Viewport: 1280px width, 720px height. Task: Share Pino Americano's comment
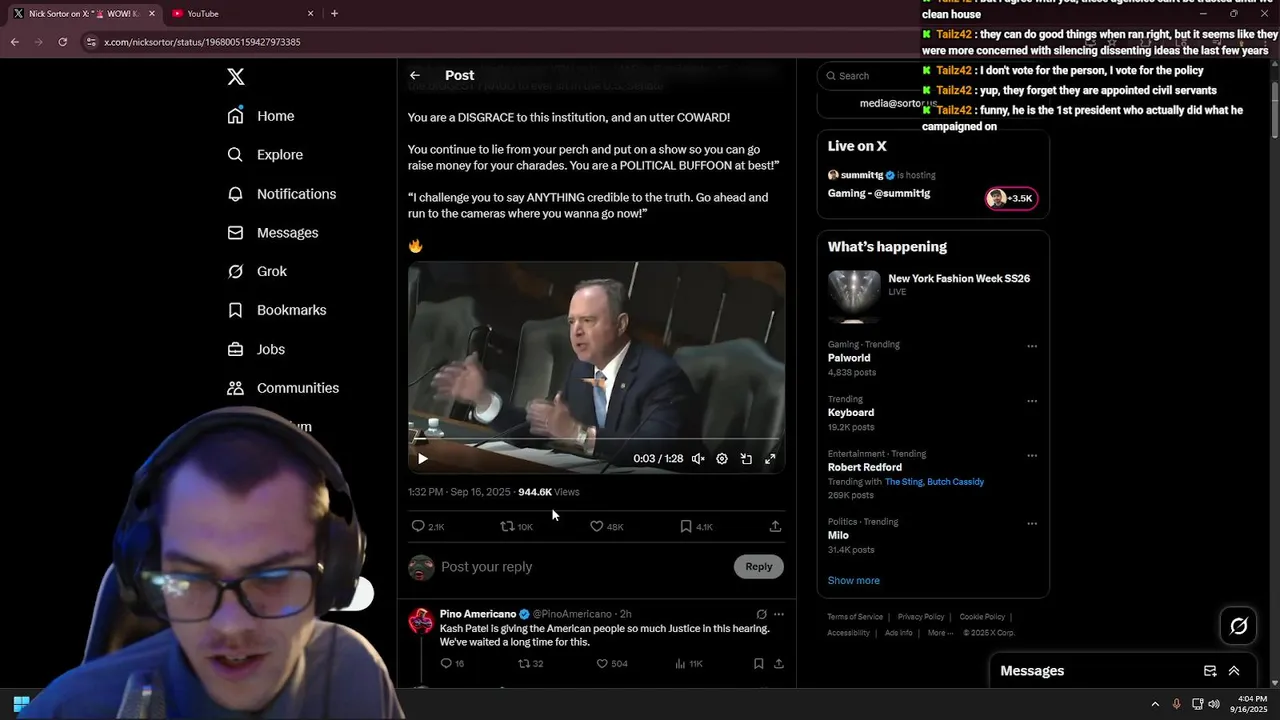(x=778, y=664)
